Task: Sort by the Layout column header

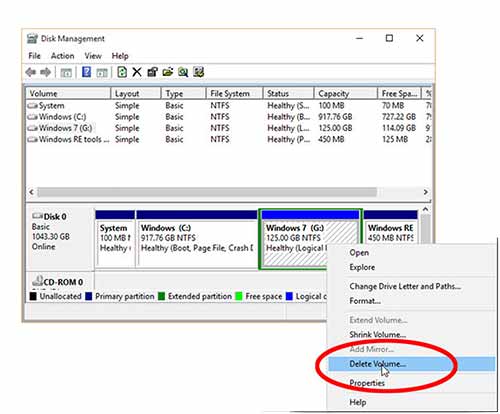Action: pyautogui.click(x=136, y=93)
